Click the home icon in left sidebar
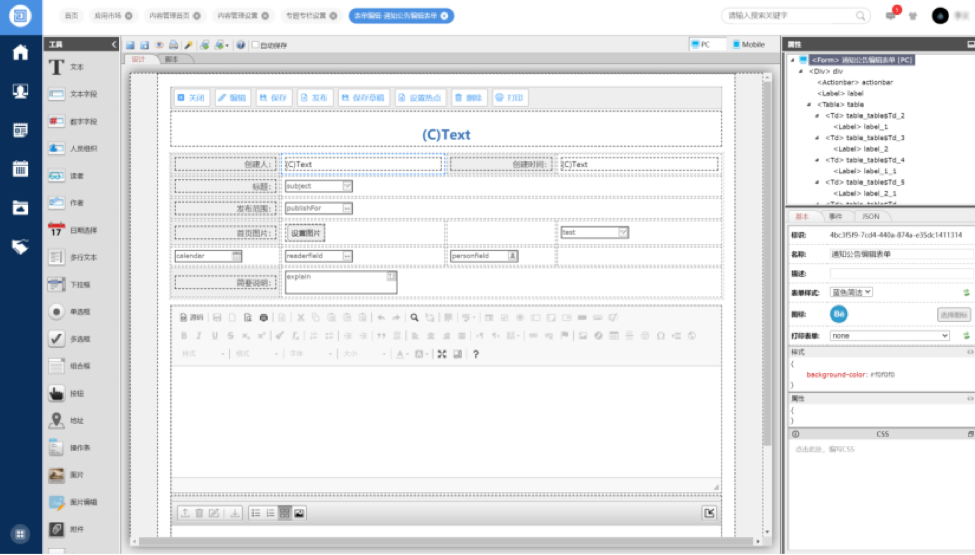 [x=20, y=52]
